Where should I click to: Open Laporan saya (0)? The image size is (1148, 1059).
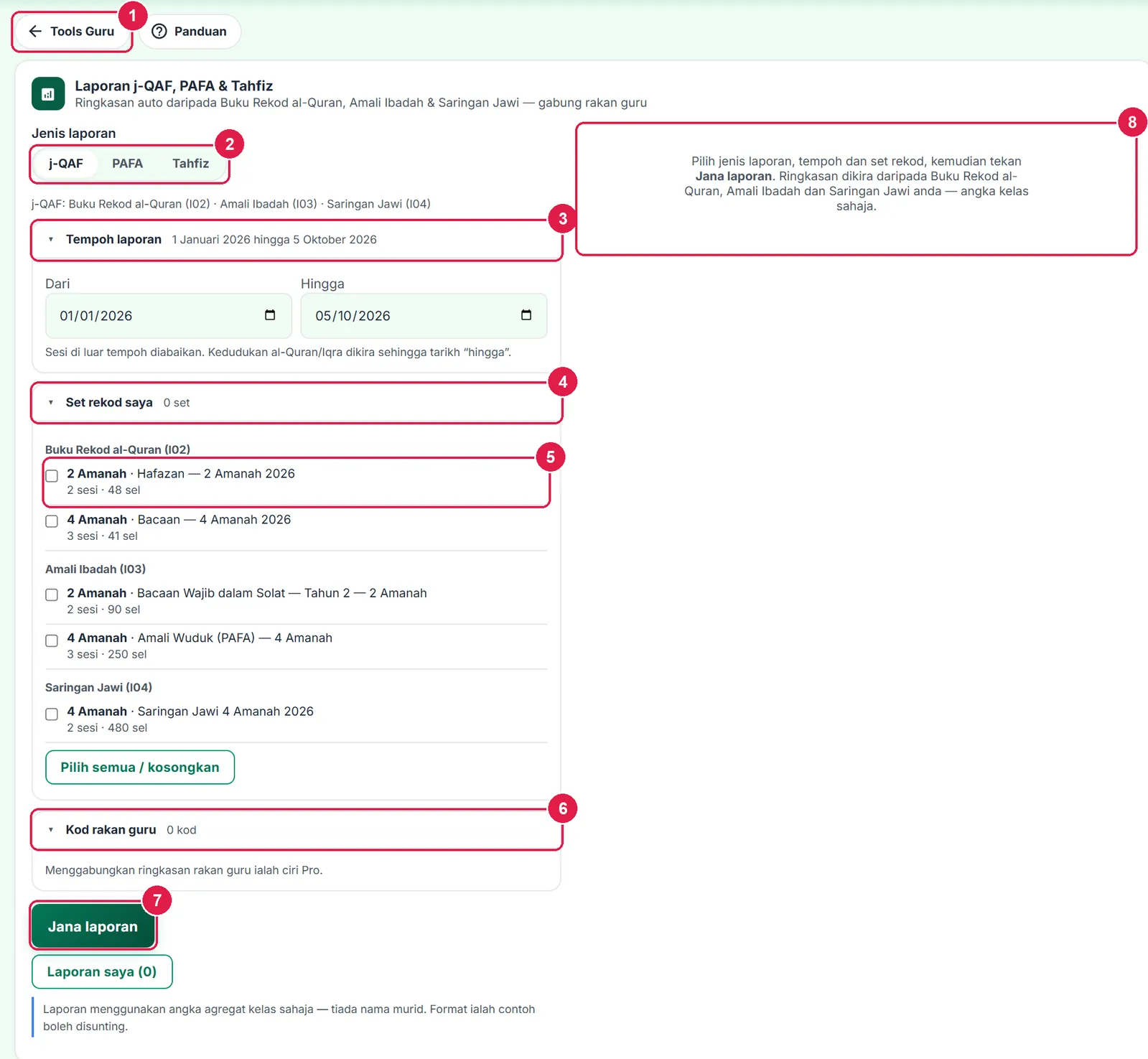click(102, 971)
